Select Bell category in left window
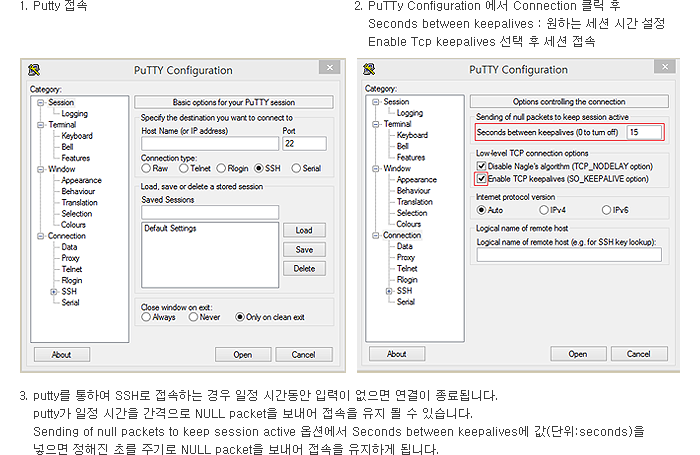The height and width of the screenshot is (455, 700). pyautogui.click(x=67, y=147)
